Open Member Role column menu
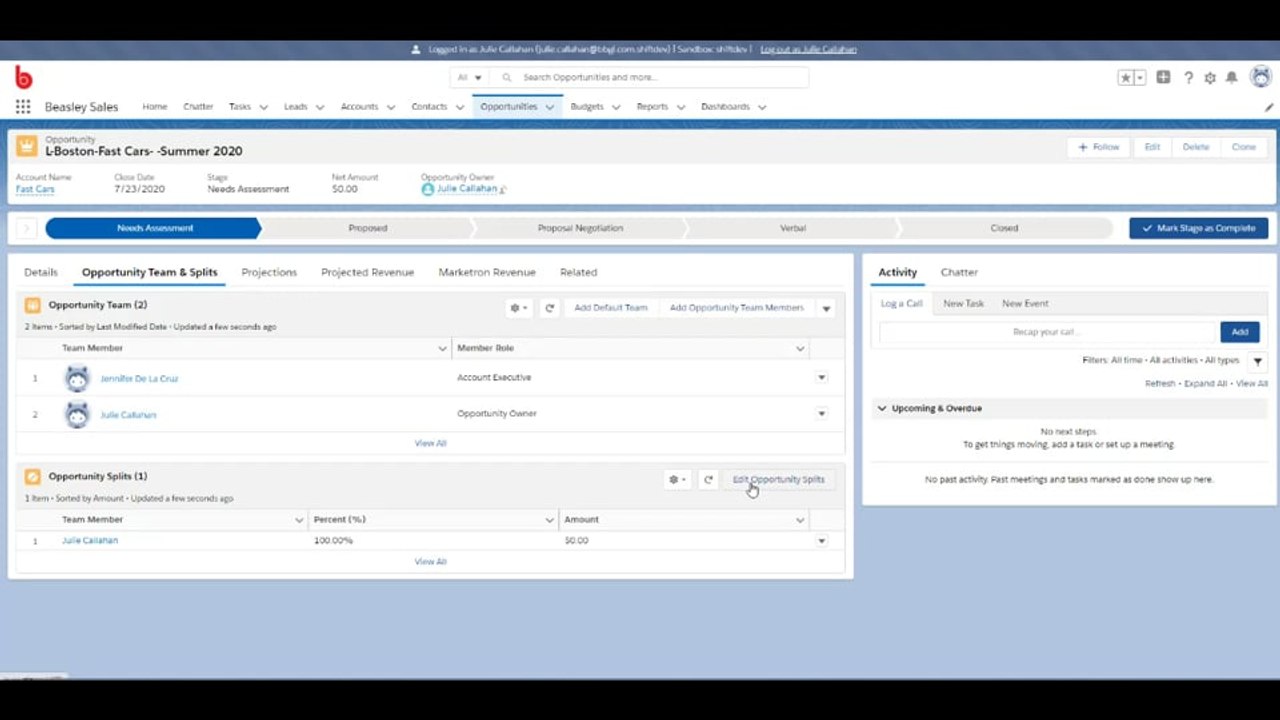The width and height of the screenshot is (1280, 720). [800, 348]
